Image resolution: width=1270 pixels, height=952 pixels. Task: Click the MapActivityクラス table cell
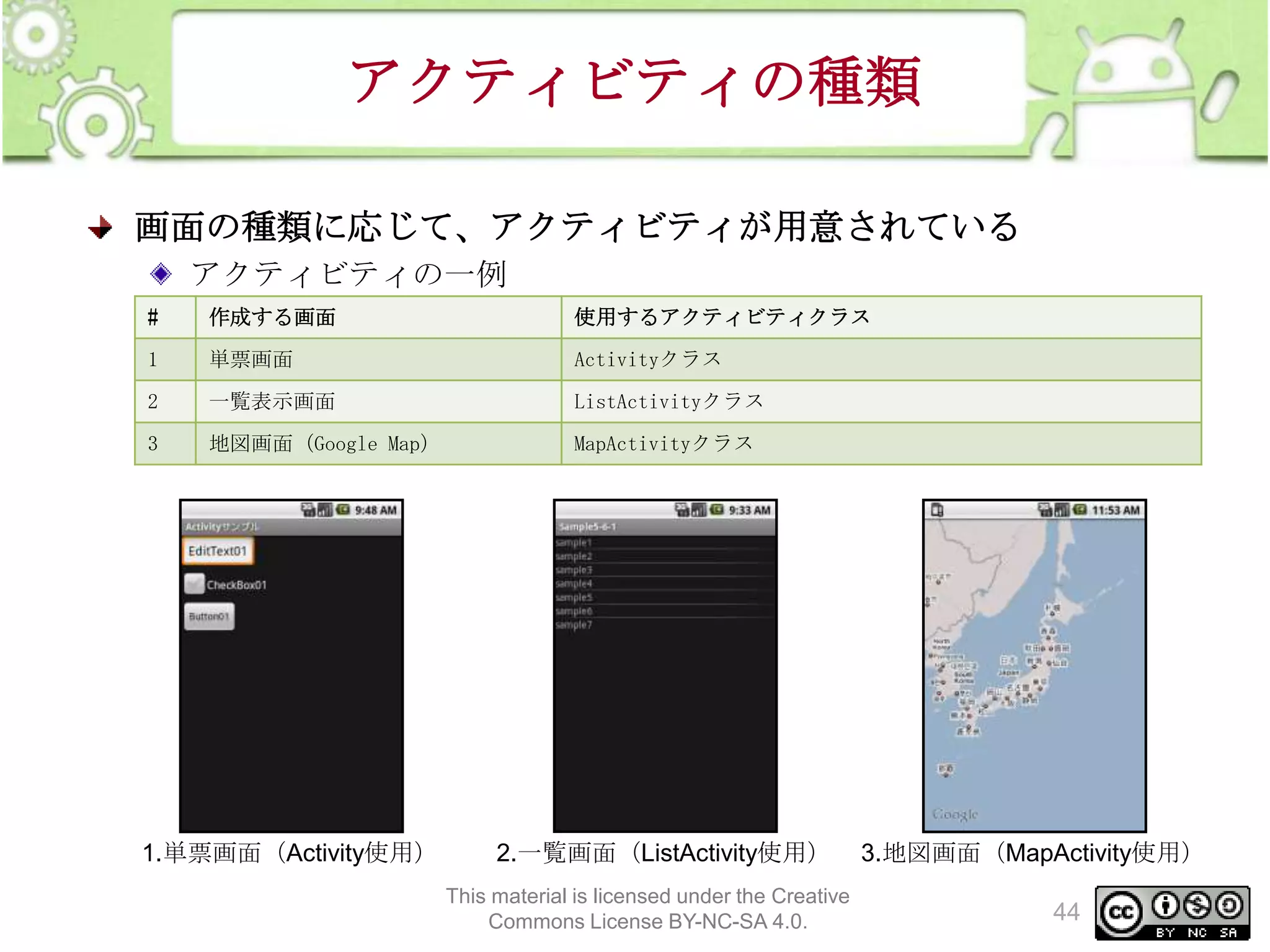(881, 444)
